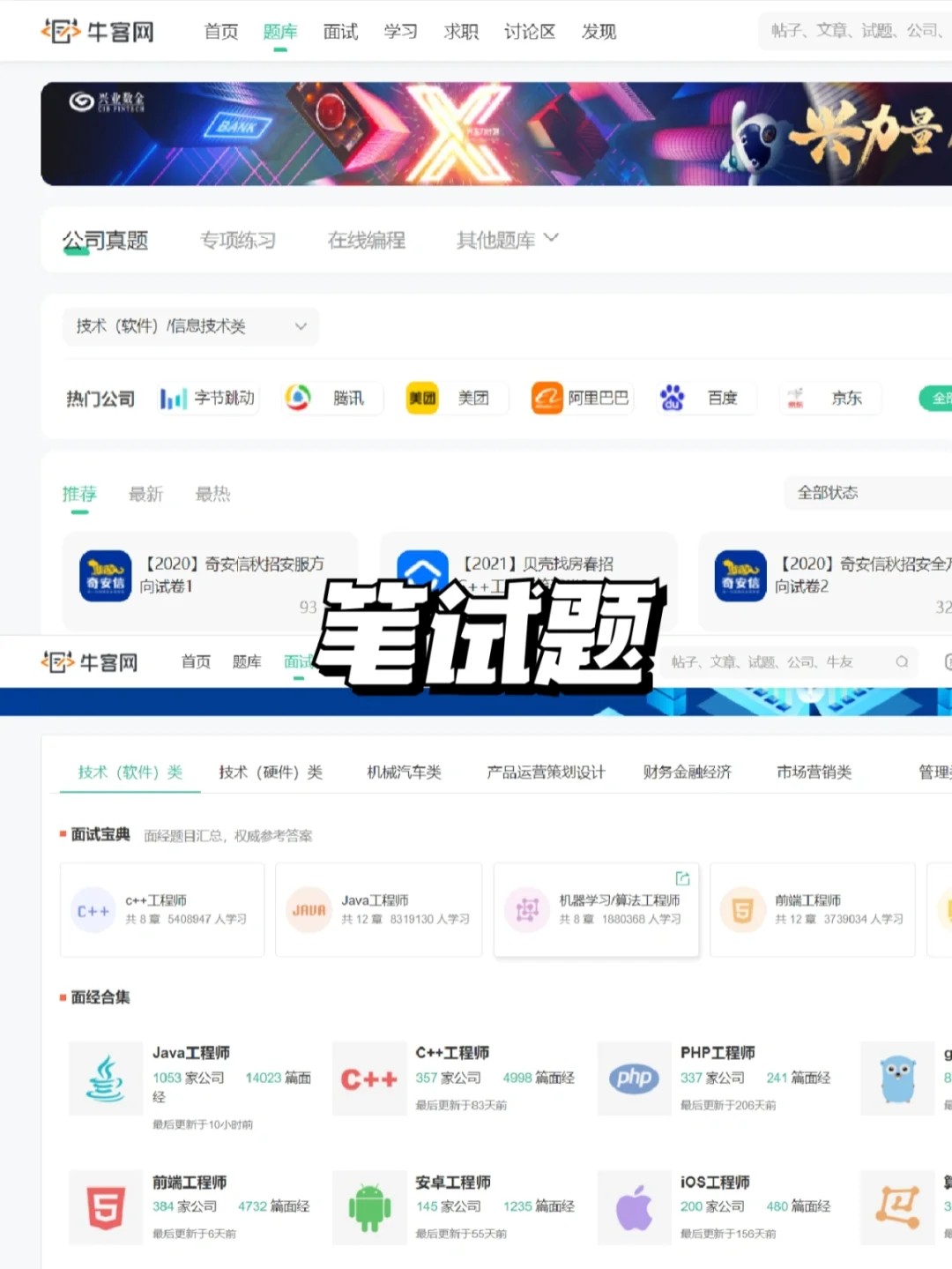952x1269 pixels.
Task: Open the 面试 menu in top navigation
Action: coord(340,32)
